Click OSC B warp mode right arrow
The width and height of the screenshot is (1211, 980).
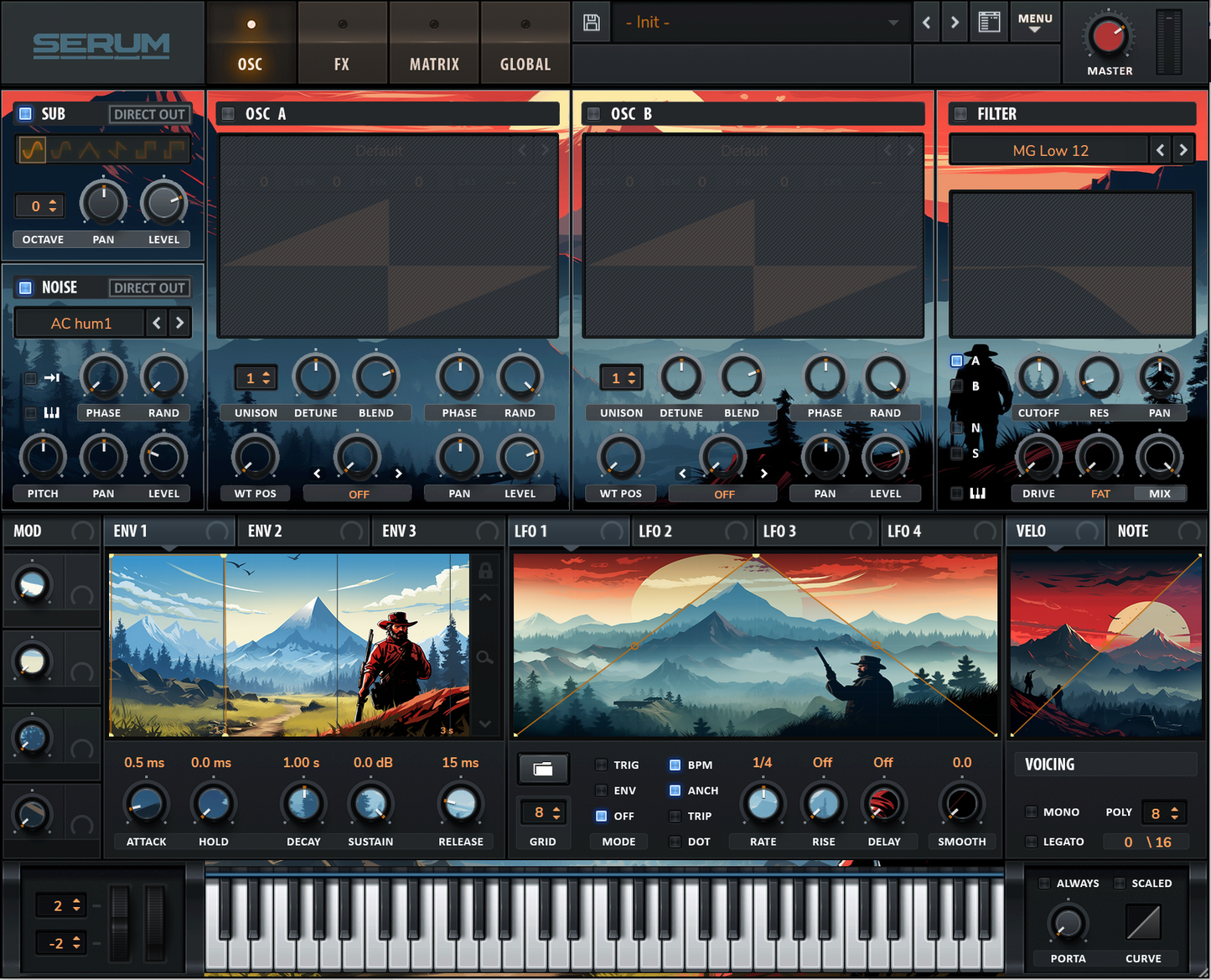click(763, 474)
